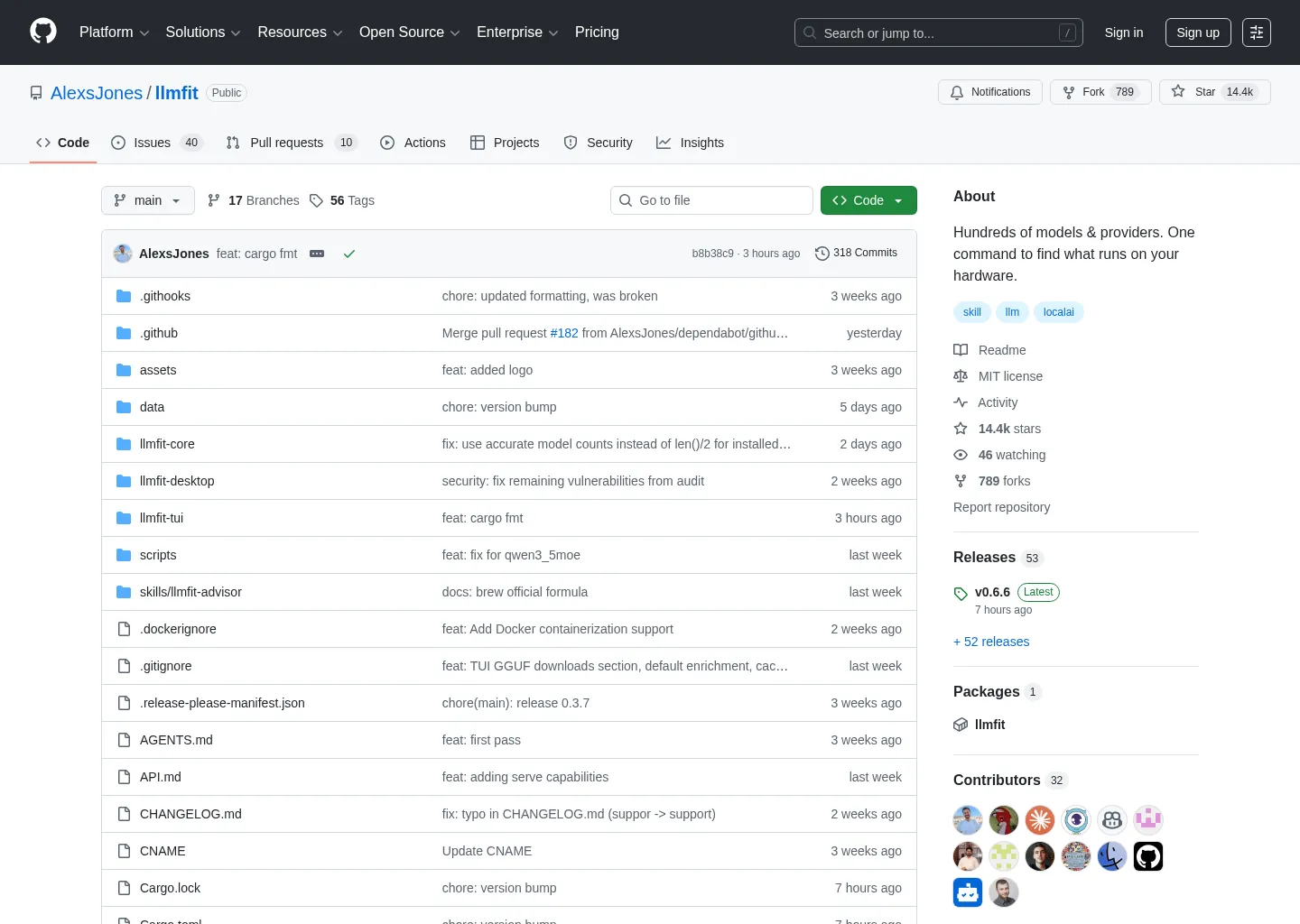The width and height of the screenshot is (1300, 924).
Task: Open the llmfit package cube icon
Action: (x=961, y=724)
